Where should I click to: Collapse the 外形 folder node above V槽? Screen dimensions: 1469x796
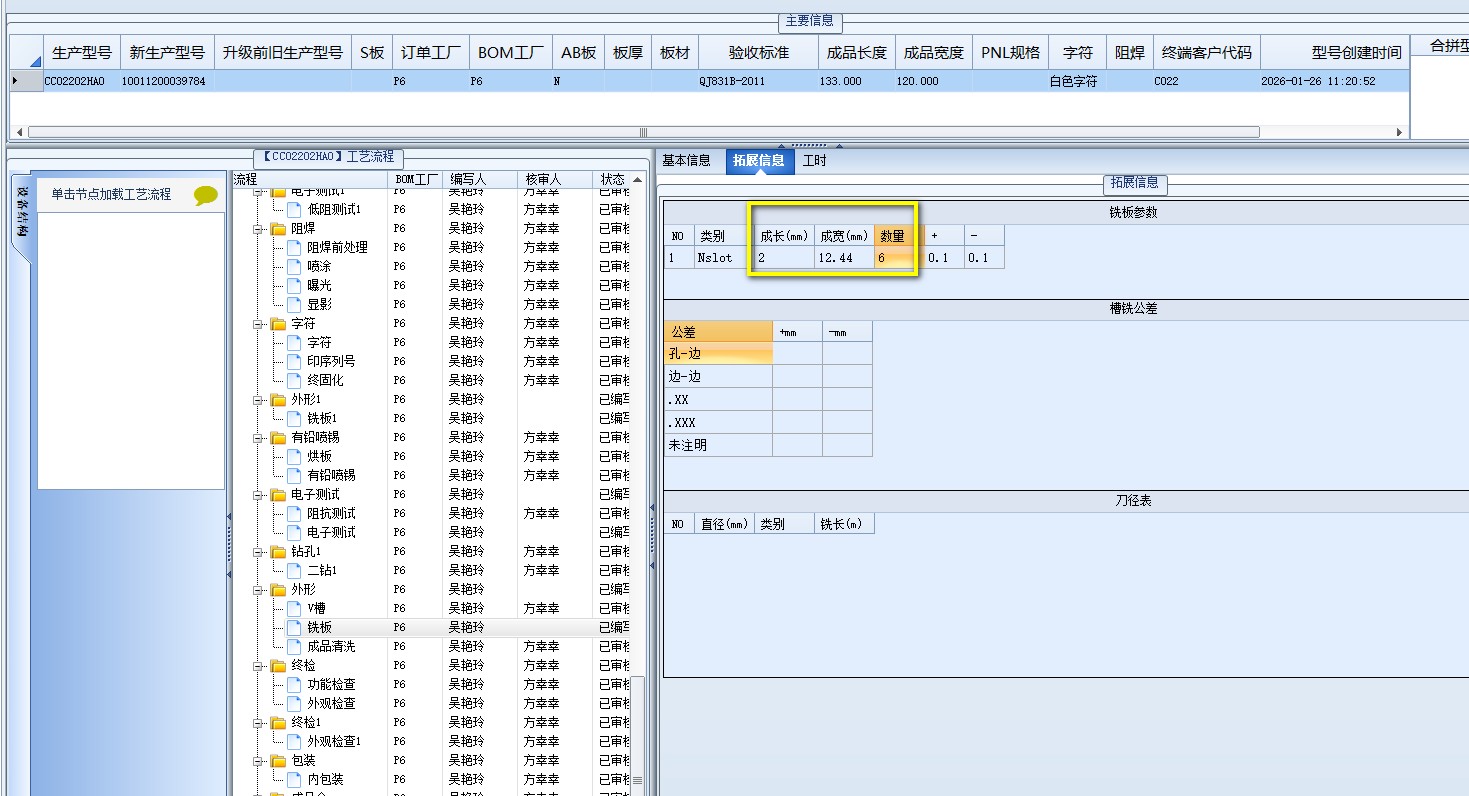[x=258, y=590]
